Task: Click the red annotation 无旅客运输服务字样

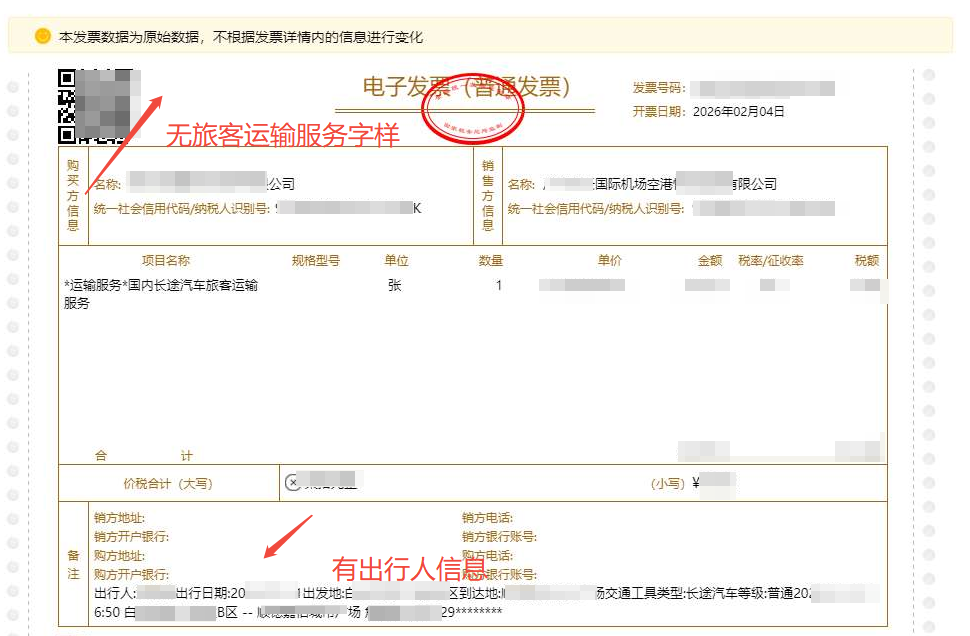Action: (282, 135)
